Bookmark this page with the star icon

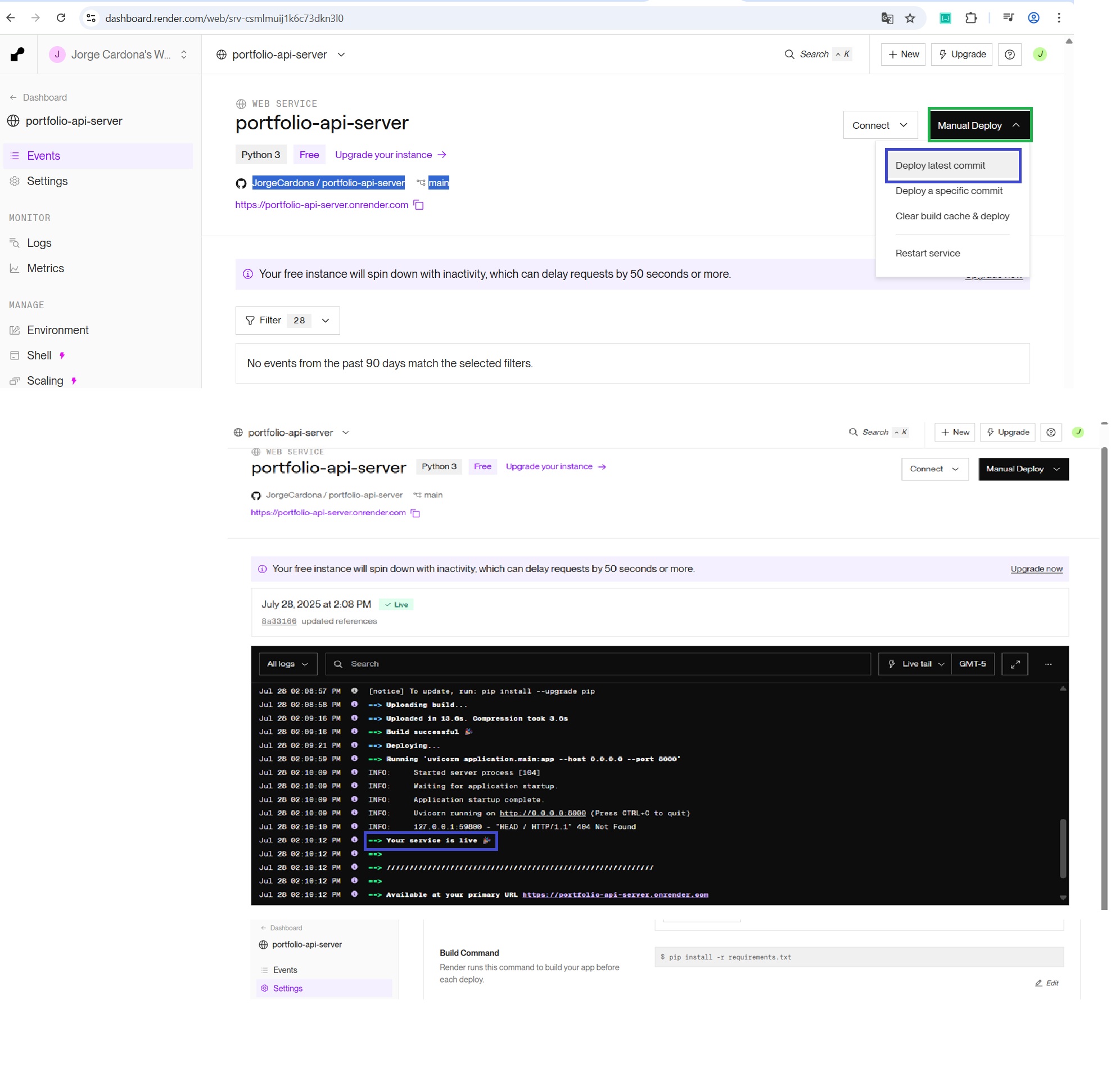[910, 18]
